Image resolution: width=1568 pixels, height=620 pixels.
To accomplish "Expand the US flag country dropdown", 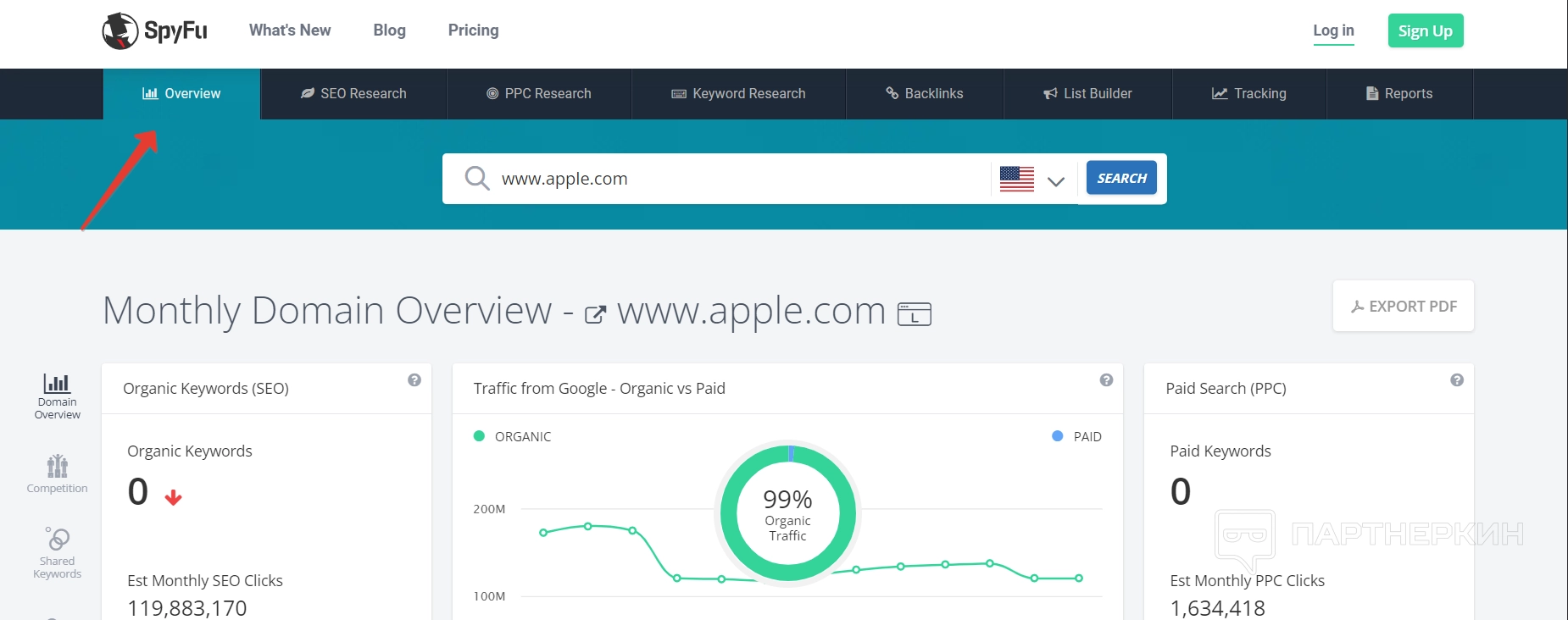I will click(1032, 180).
